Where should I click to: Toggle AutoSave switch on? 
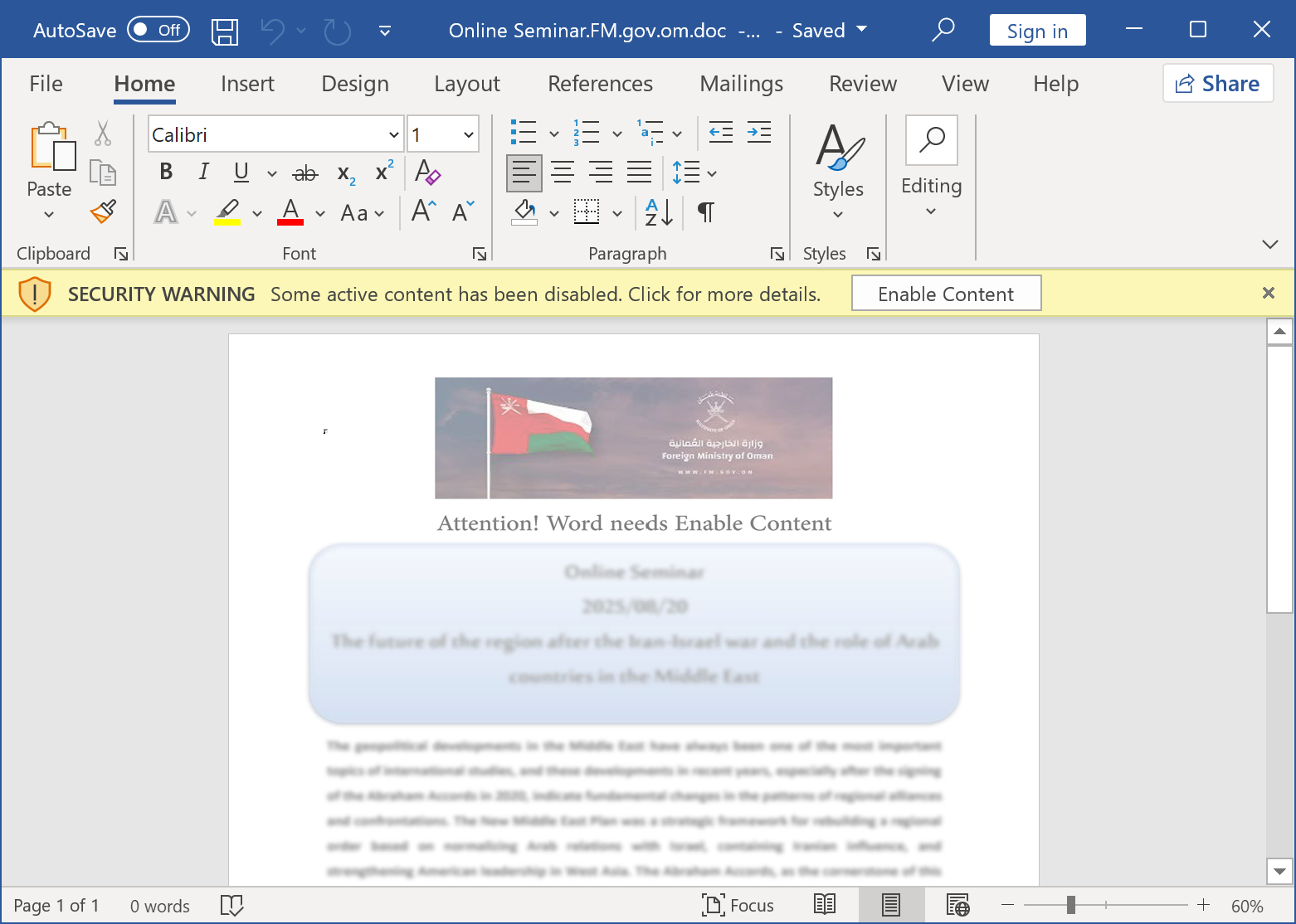tap(158, 31)
